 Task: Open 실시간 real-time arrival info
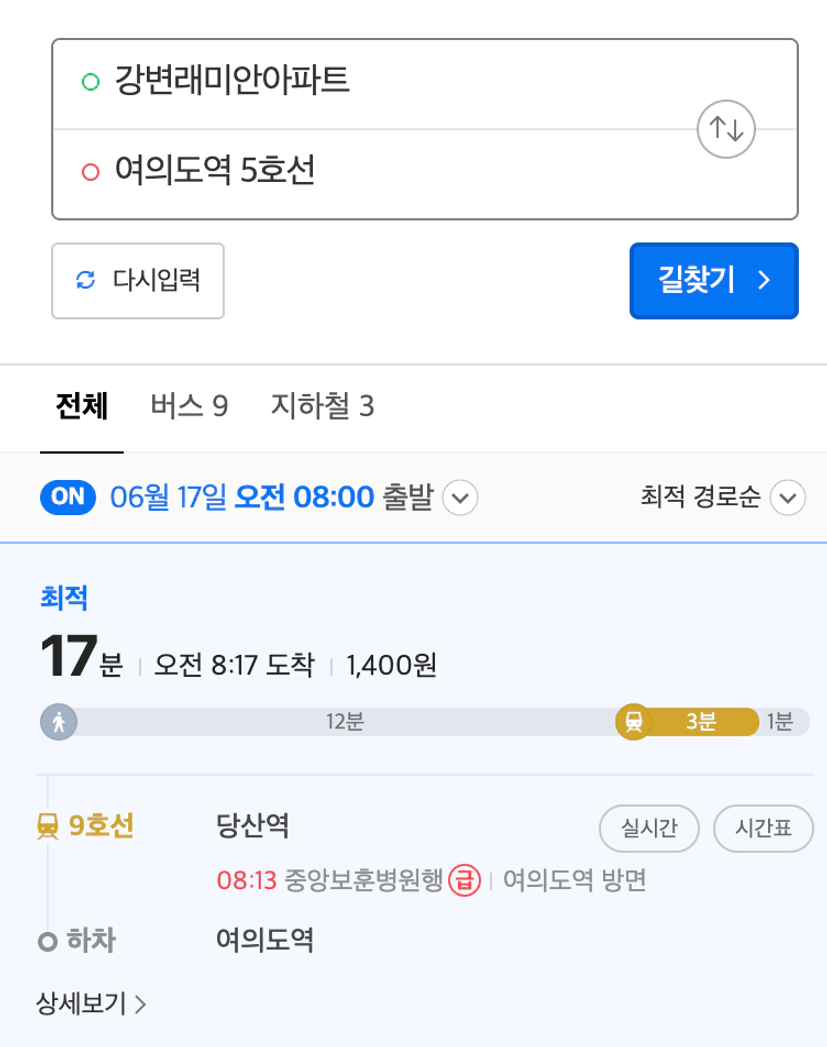pyautogui.click(x=649, y=828)
